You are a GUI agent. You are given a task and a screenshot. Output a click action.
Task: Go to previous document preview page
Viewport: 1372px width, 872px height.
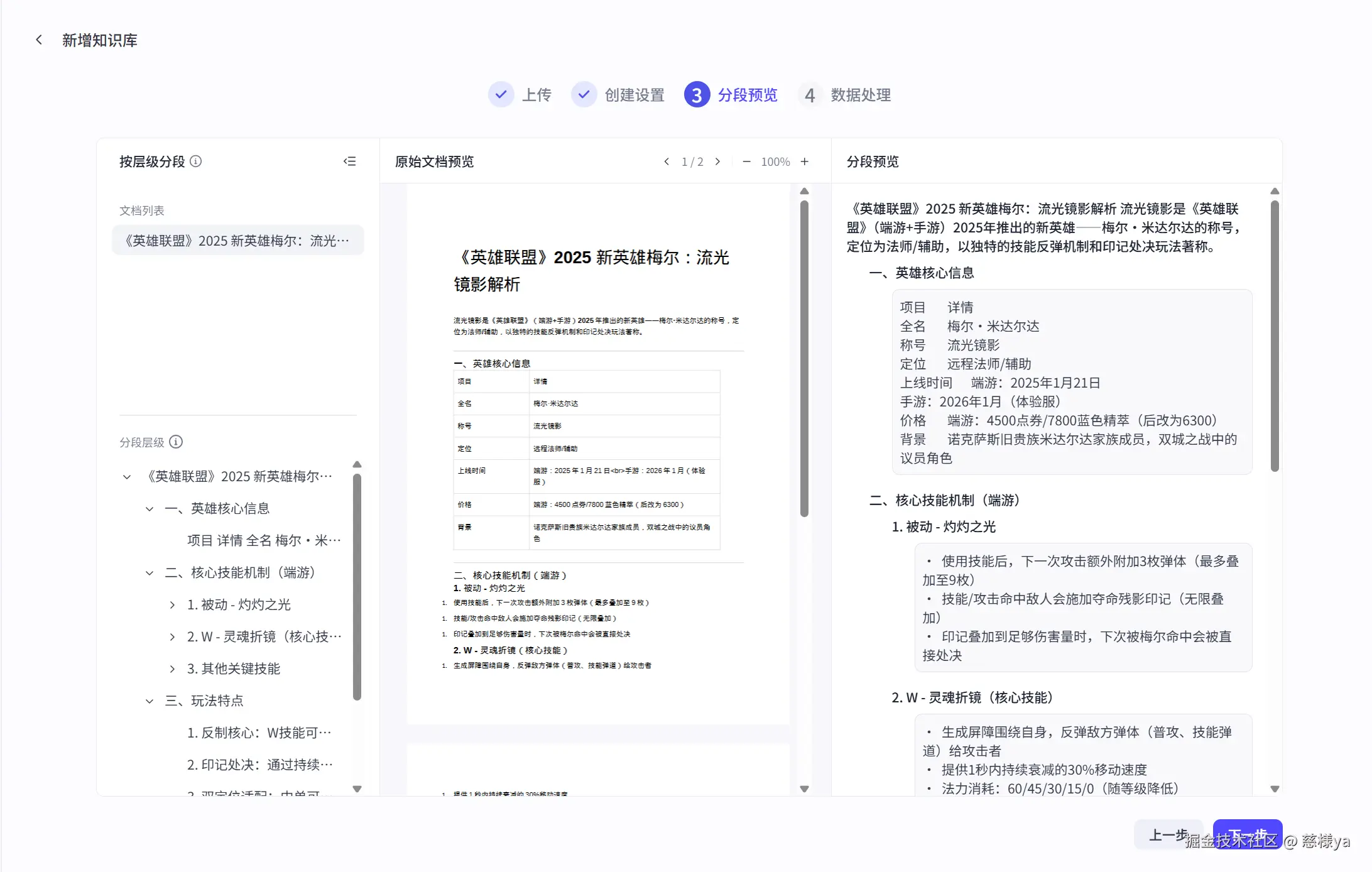pos(667,161)
